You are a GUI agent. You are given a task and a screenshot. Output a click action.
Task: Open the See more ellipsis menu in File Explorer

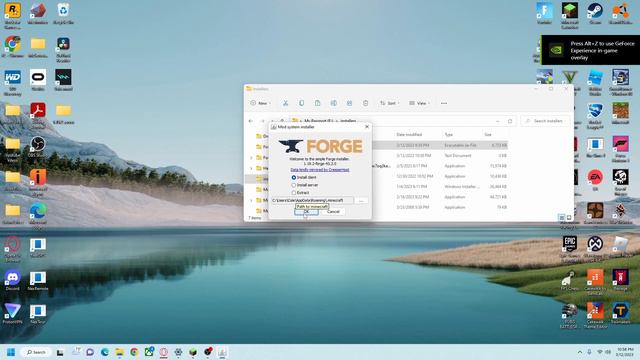pos(444,103)
